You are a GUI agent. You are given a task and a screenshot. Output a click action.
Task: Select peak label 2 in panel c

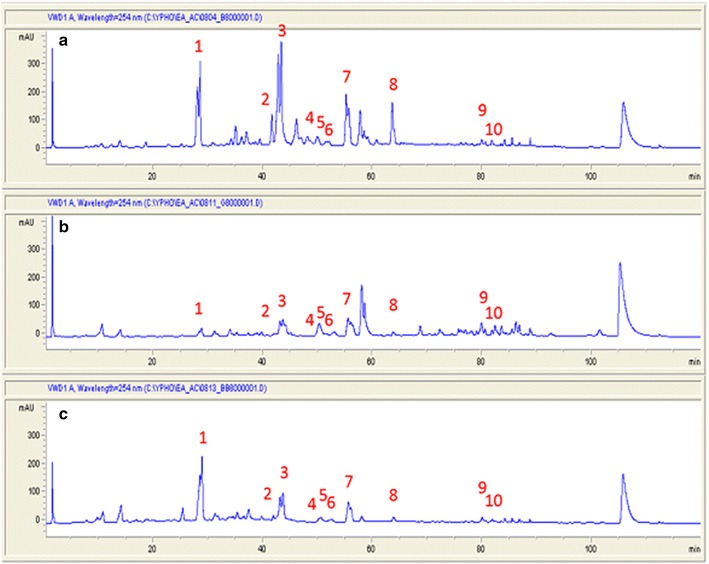click(x=267, y=494)
